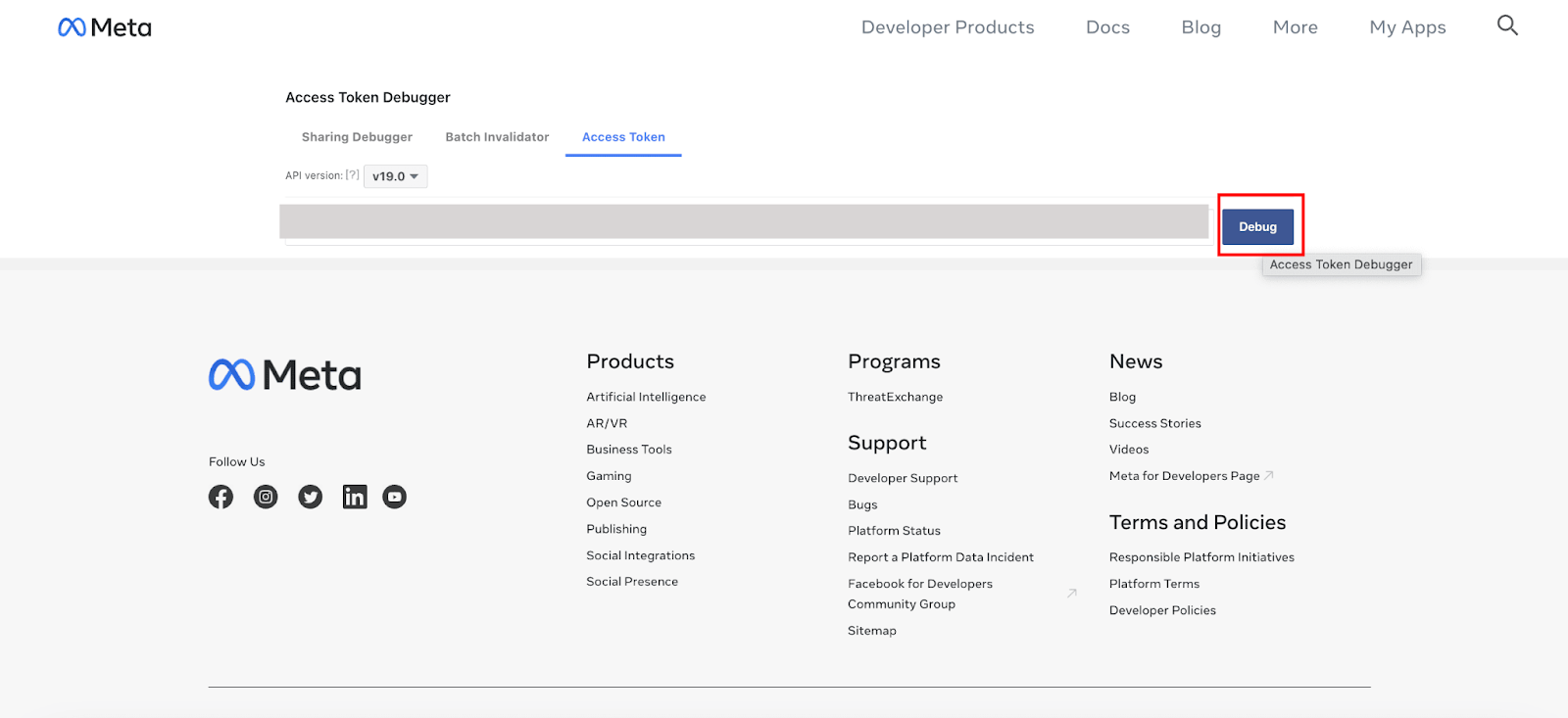This screenshot has width=1568, height=718.
Task: Switch to the Batch Invalidator tab
Action: (497, 137)
